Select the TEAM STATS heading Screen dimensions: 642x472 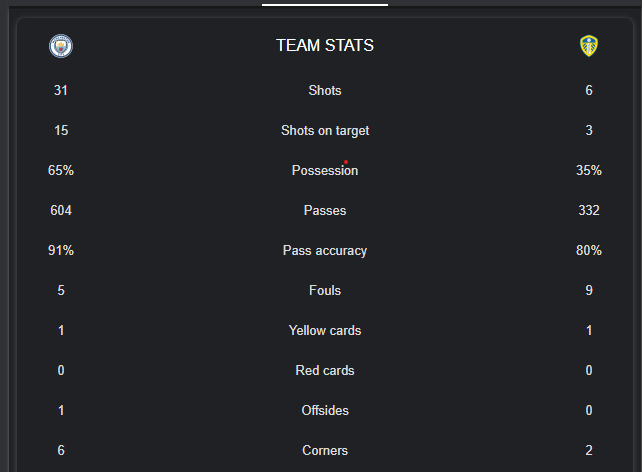325,45
